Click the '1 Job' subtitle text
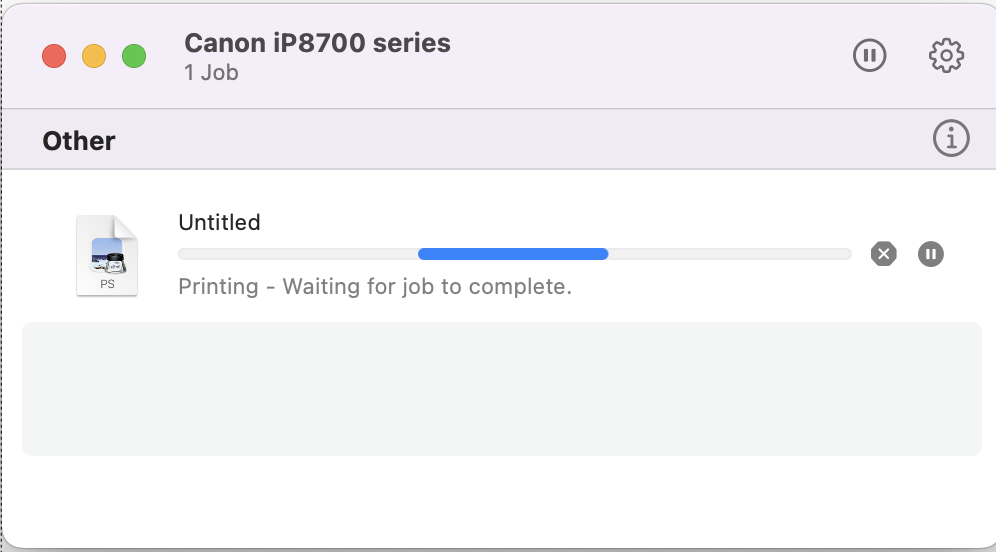 (211, 73)
